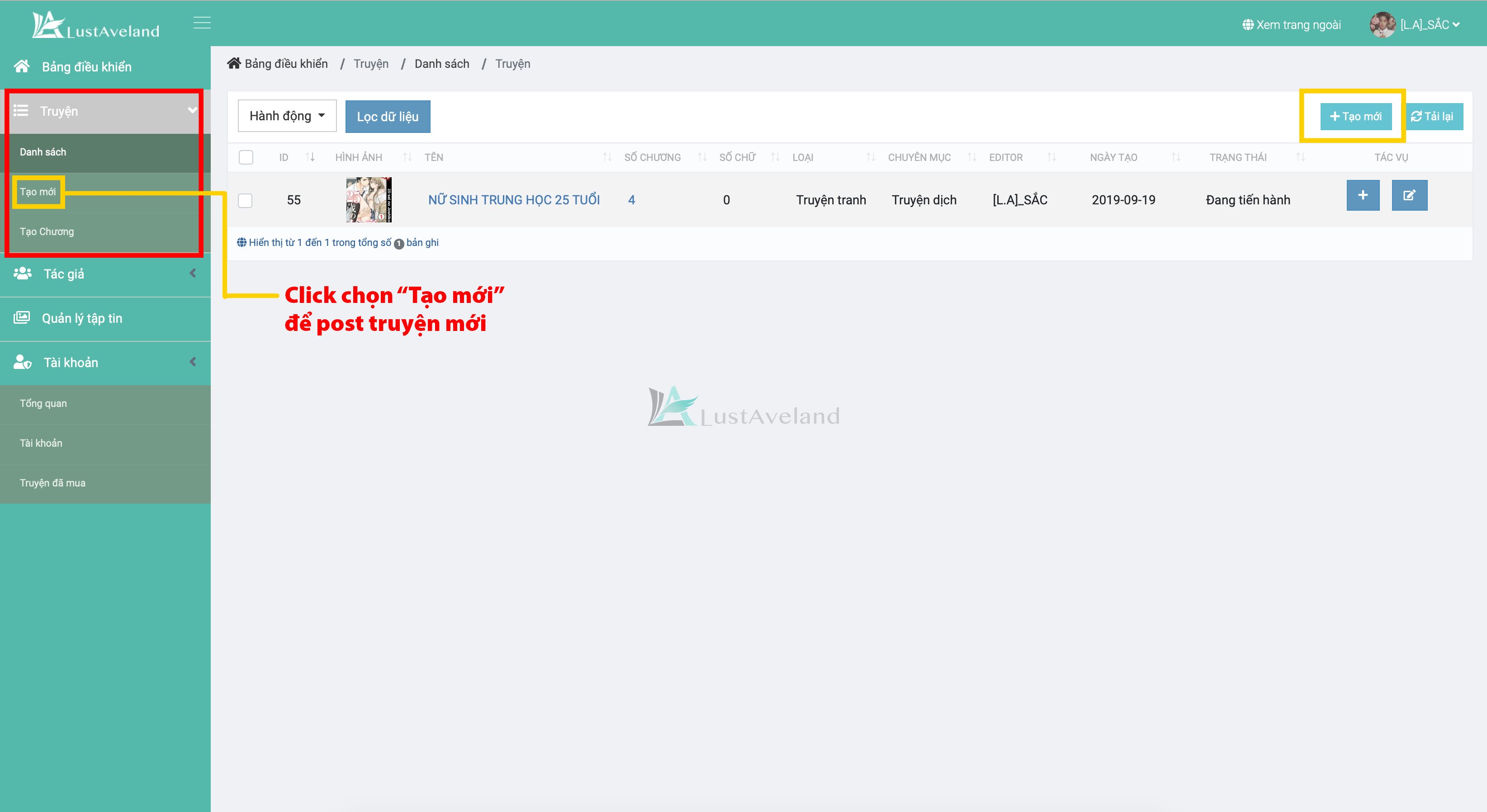1487x812 pixels.
Task: Click the story cover thumbnail
Action: click(369, 200)
